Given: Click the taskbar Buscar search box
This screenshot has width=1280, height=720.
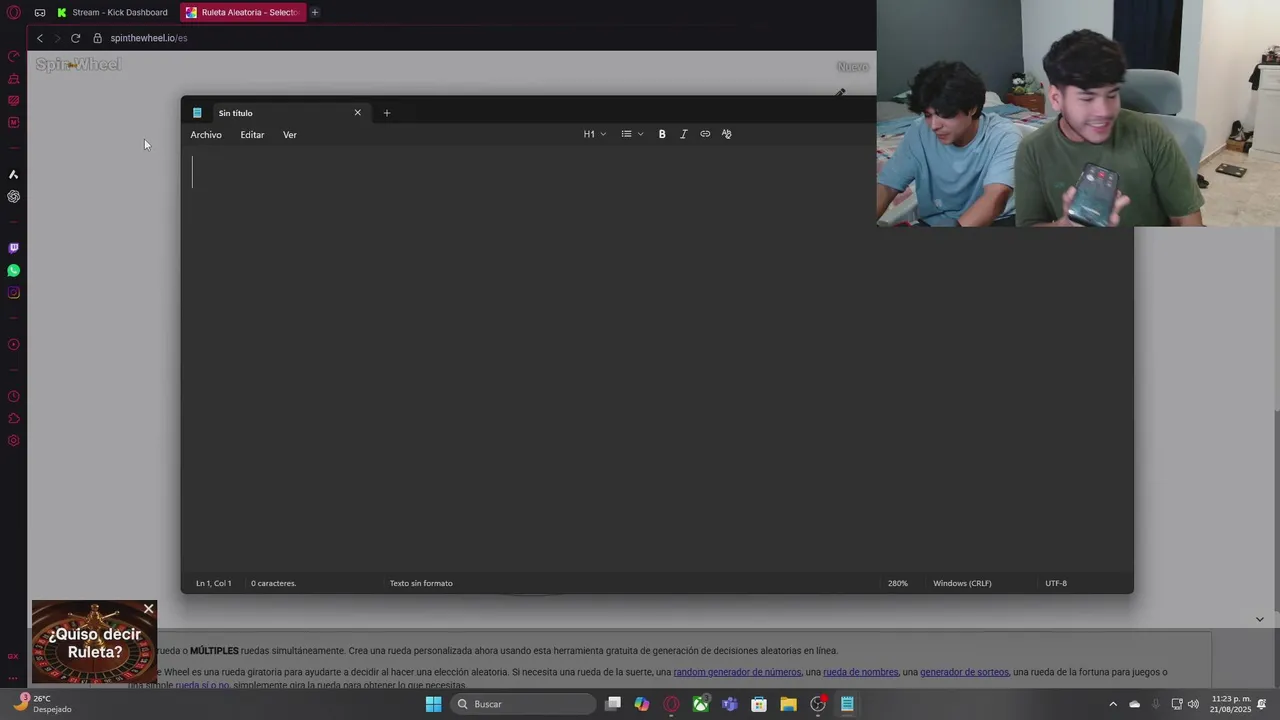Looking at the screenshot, I should [524, 704].
